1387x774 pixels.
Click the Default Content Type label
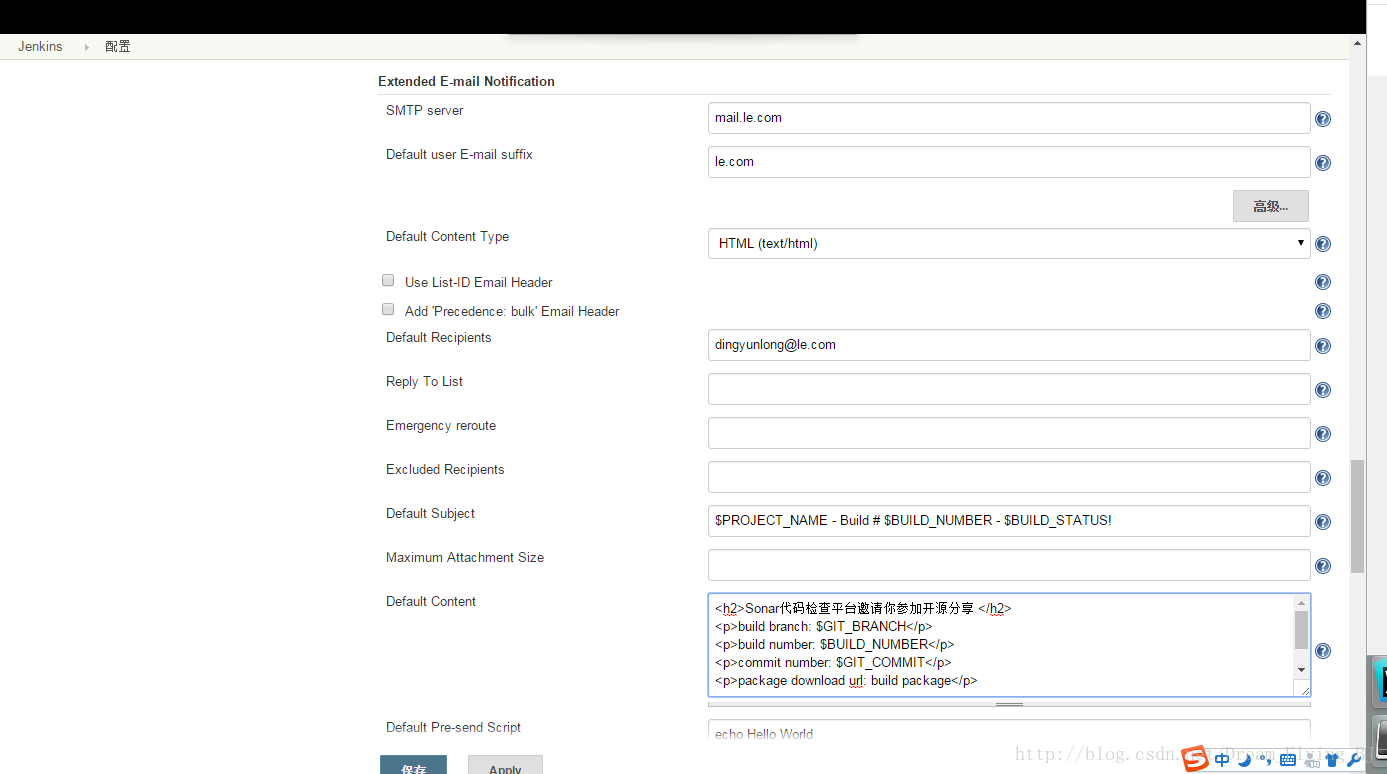point(447,236)
